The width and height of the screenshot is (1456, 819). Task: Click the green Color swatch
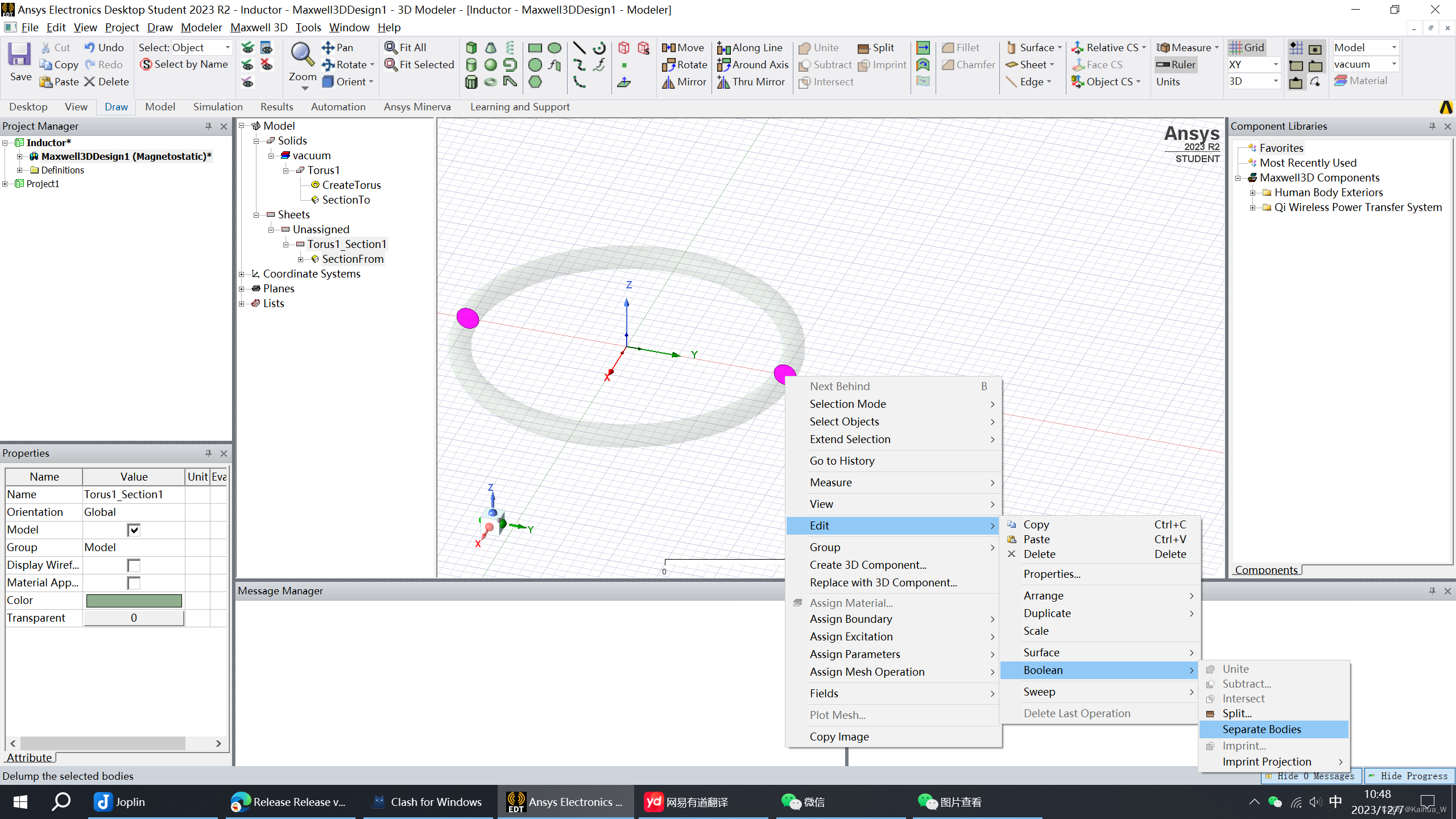134,601
